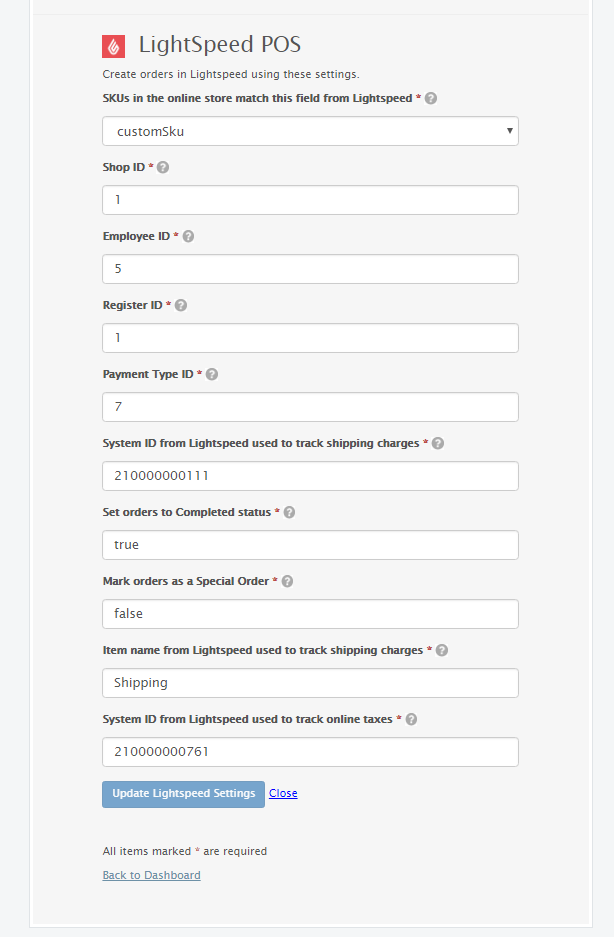The width and height of the screenshot is (614, 937).
Task: Click the LightSpeed flame logo icon
Action: click(x=114, y=47)
